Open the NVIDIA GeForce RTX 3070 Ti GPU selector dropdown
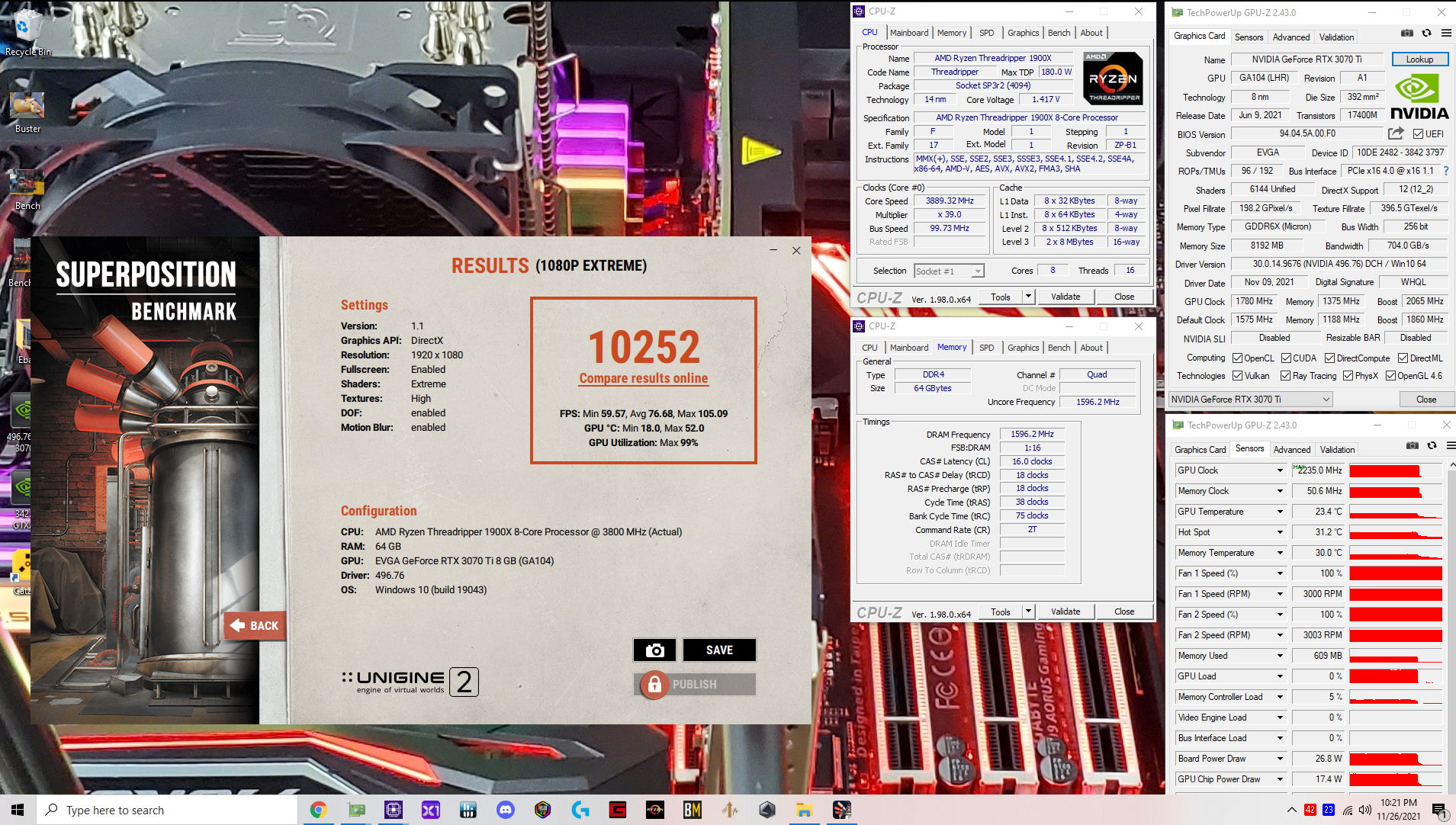This screenshot has height=825, width=1456. (x=1250, y=399)
